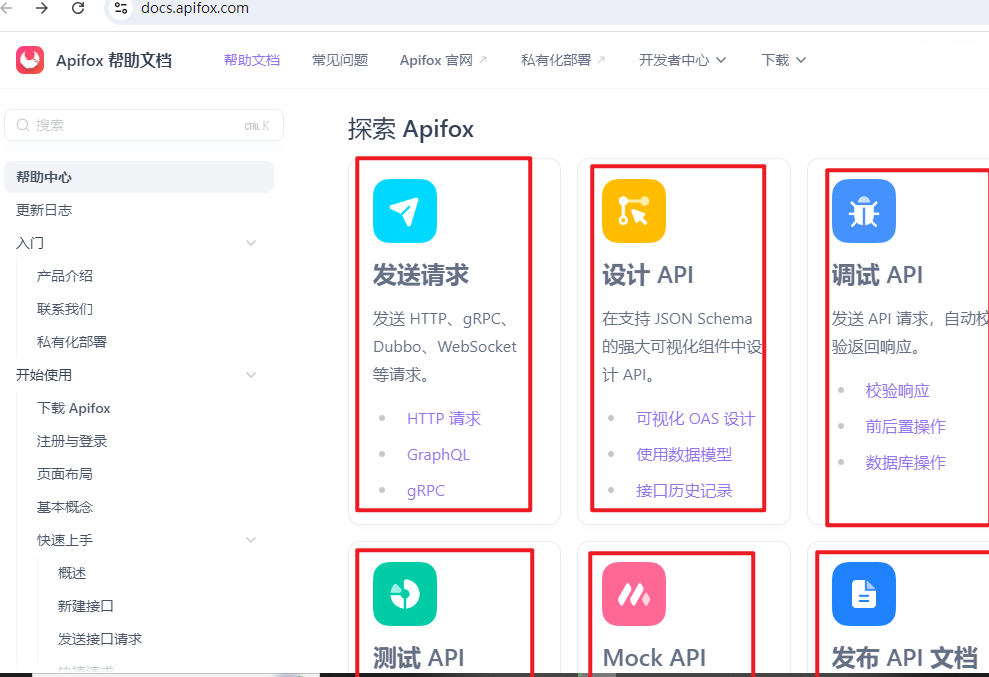Click the 测试 API card heading

pyautogui.click(x=418, y=657)
